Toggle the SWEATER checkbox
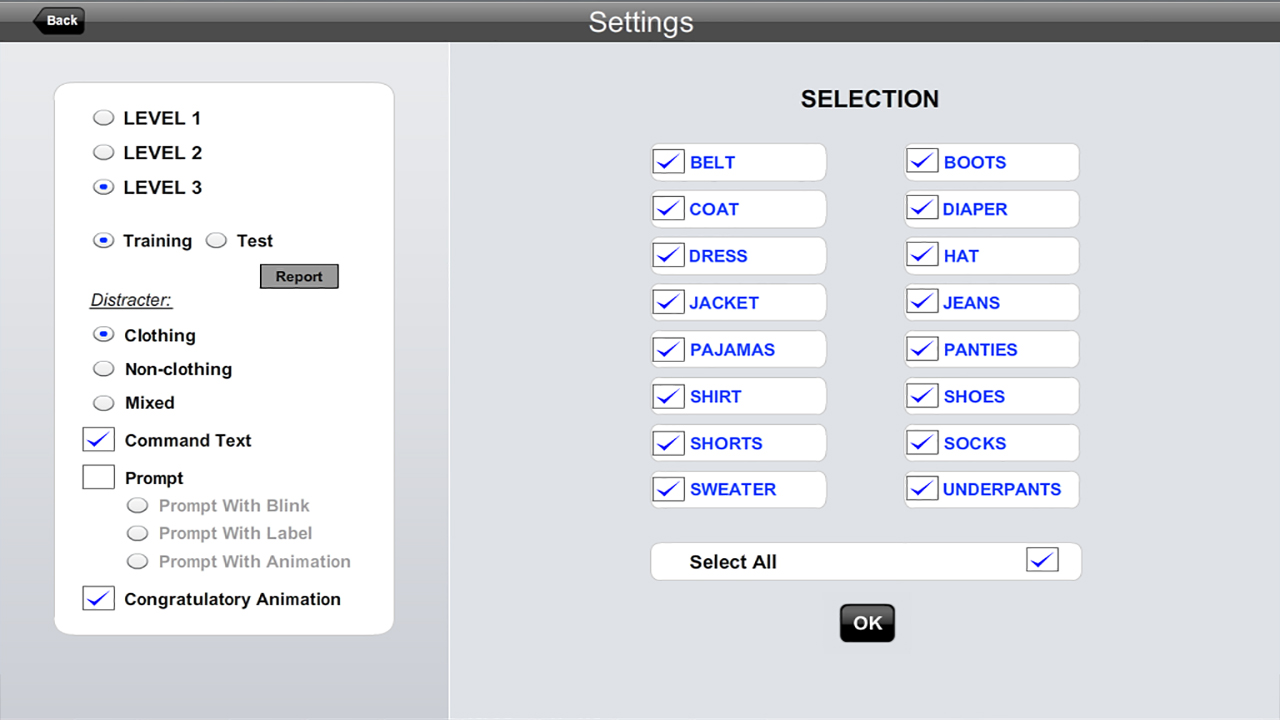 [x=668, y=489]
